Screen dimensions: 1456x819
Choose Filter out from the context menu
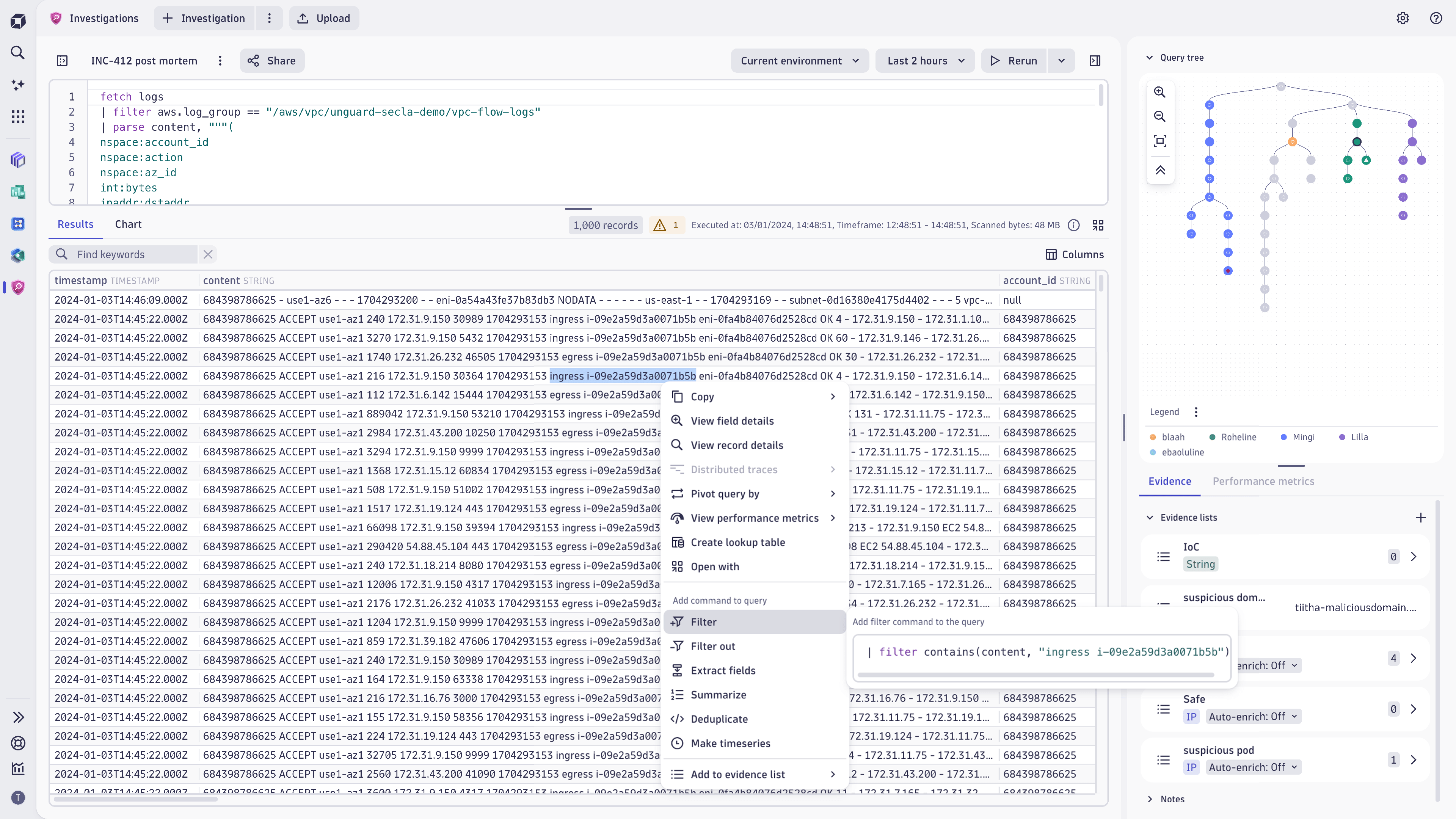[x=713, y=646]
